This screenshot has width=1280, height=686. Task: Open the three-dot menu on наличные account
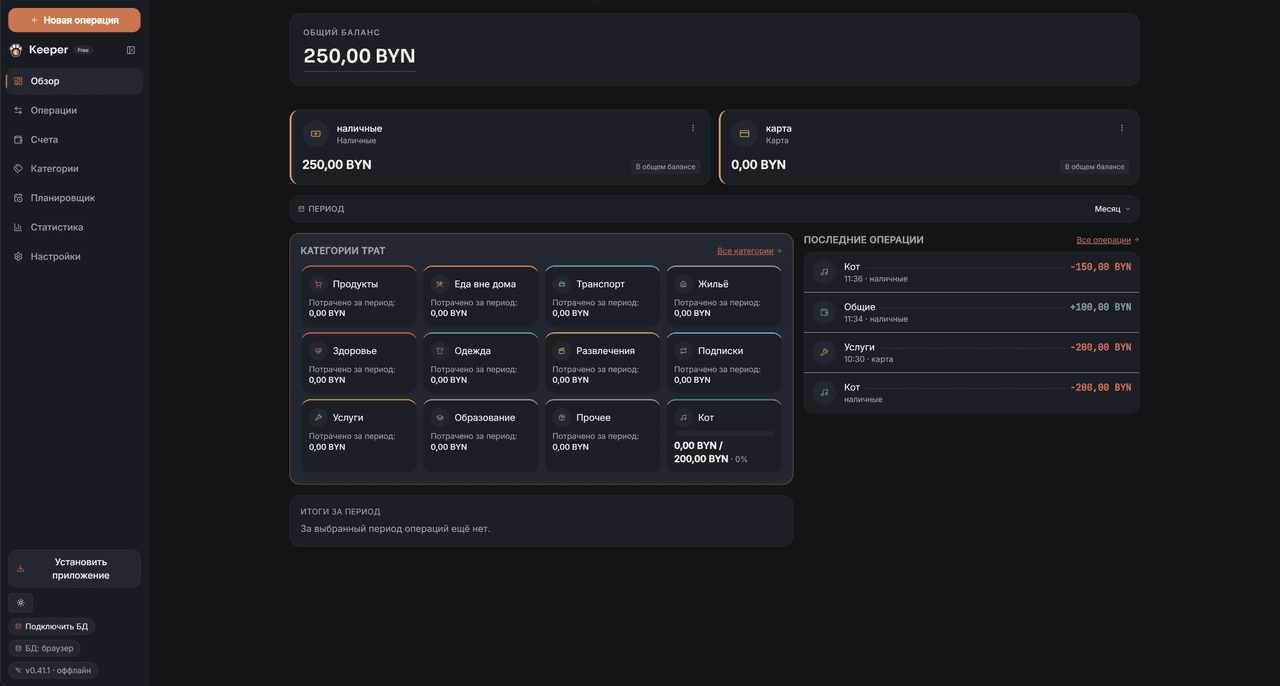point(693,128)
